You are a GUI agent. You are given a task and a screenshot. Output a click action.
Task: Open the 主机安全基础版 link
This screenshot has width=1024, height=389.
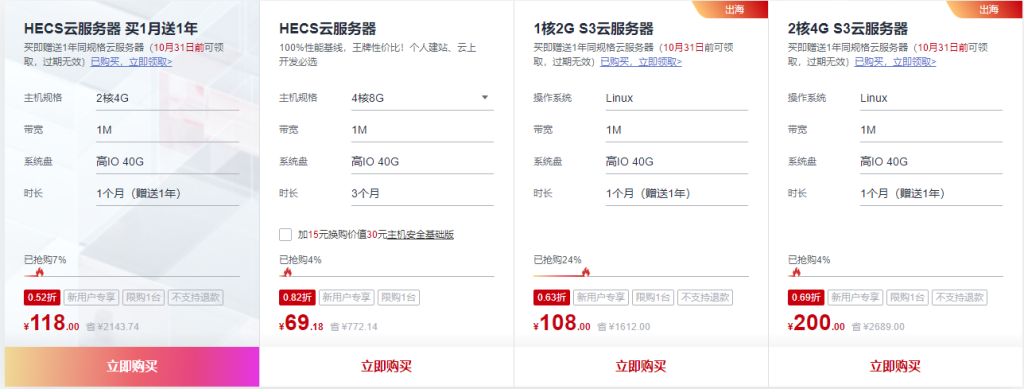tap(420, 234)
